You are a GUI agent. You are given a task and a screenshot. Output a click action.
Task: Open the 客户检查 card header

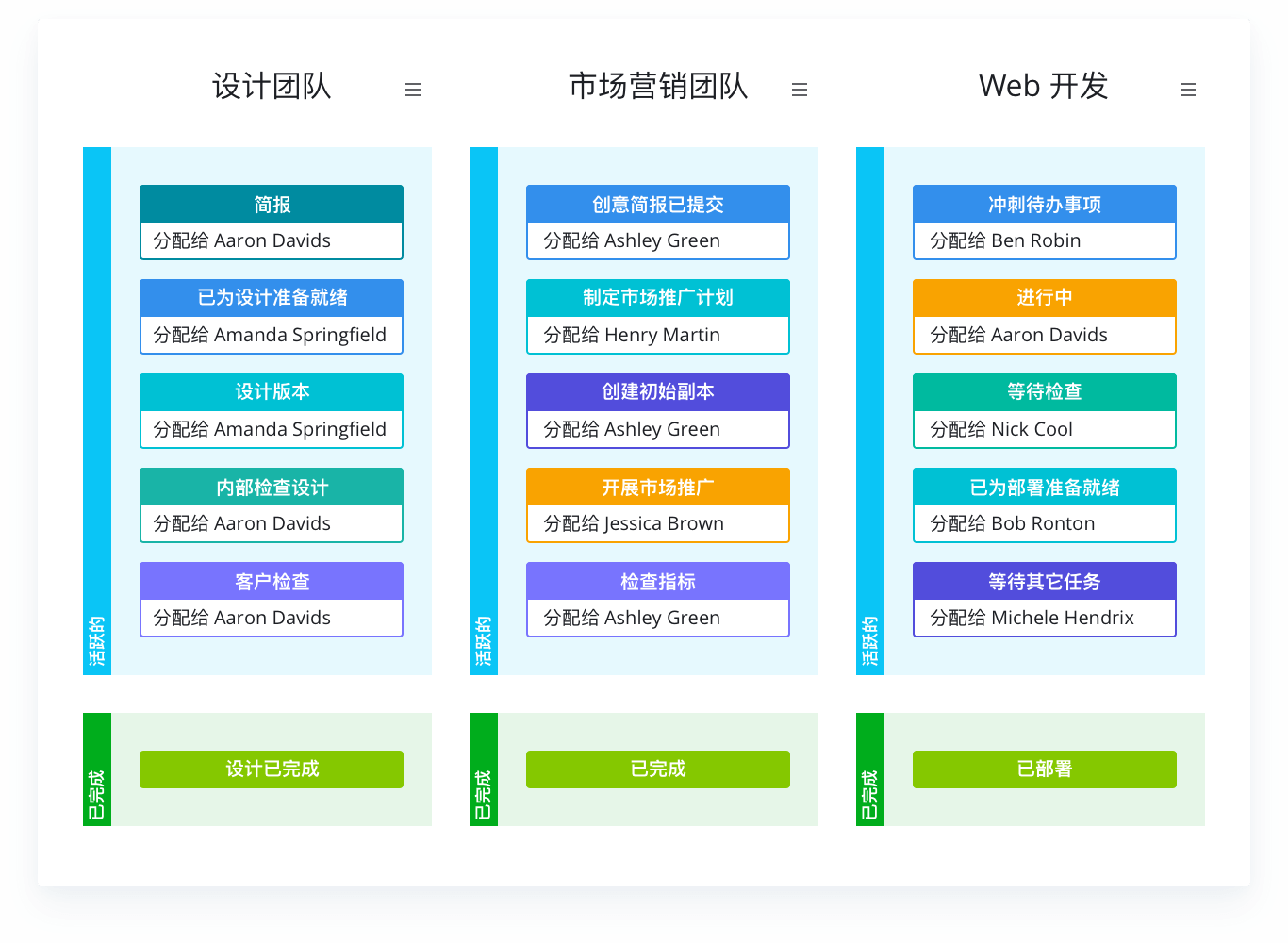(x=272, y=581)
